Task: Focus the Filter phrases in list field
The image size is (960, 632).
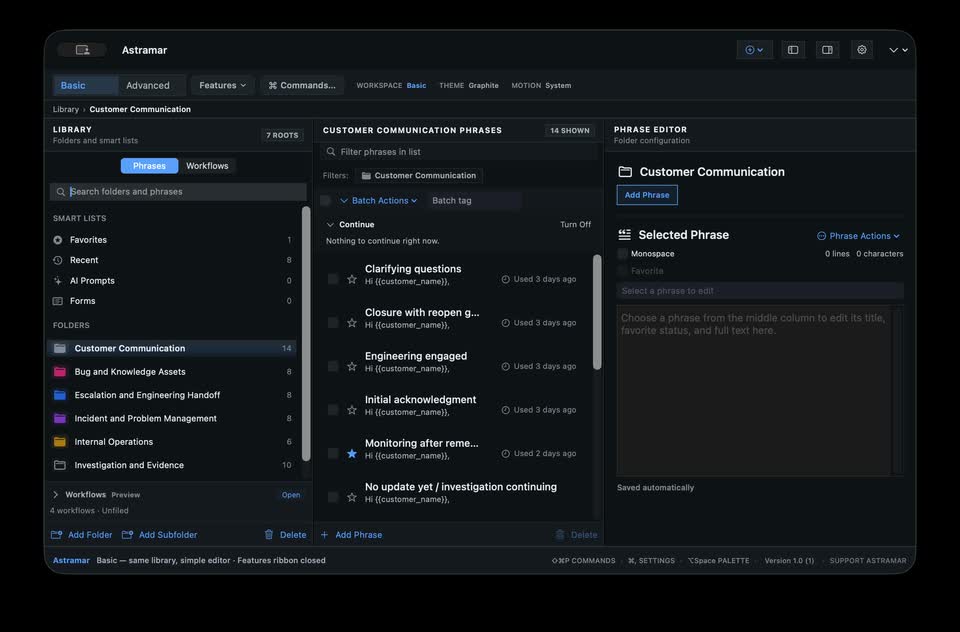Action: click(459, 152)
